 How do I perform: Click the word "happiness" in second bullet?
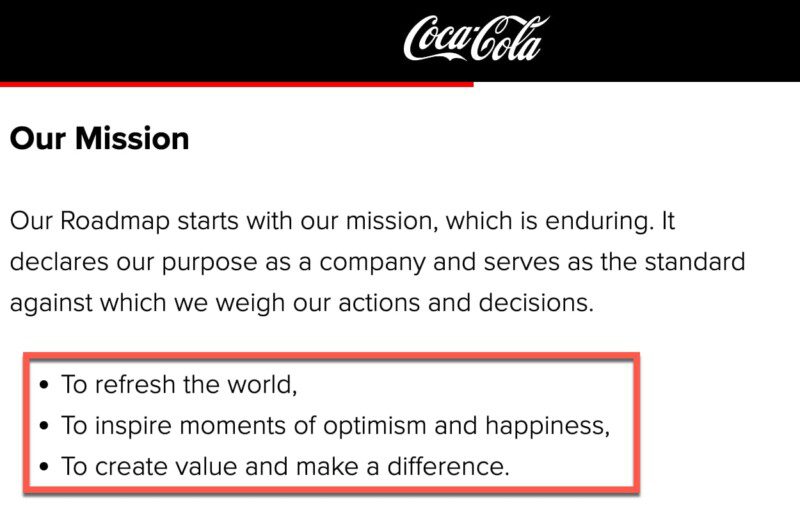[x=546, y=425]
